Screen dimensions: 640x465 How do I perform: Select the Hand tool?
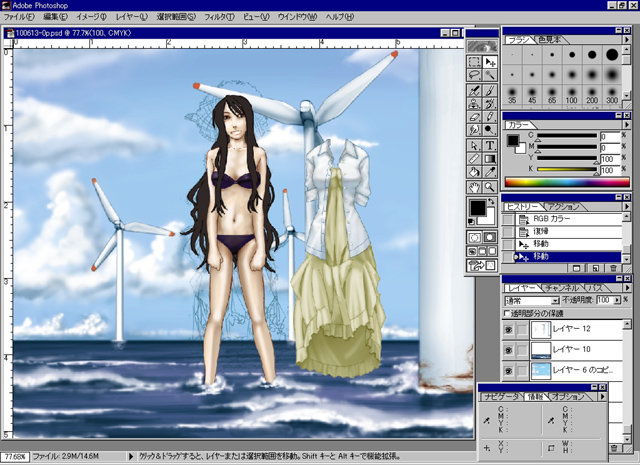[x=474, y=188]
